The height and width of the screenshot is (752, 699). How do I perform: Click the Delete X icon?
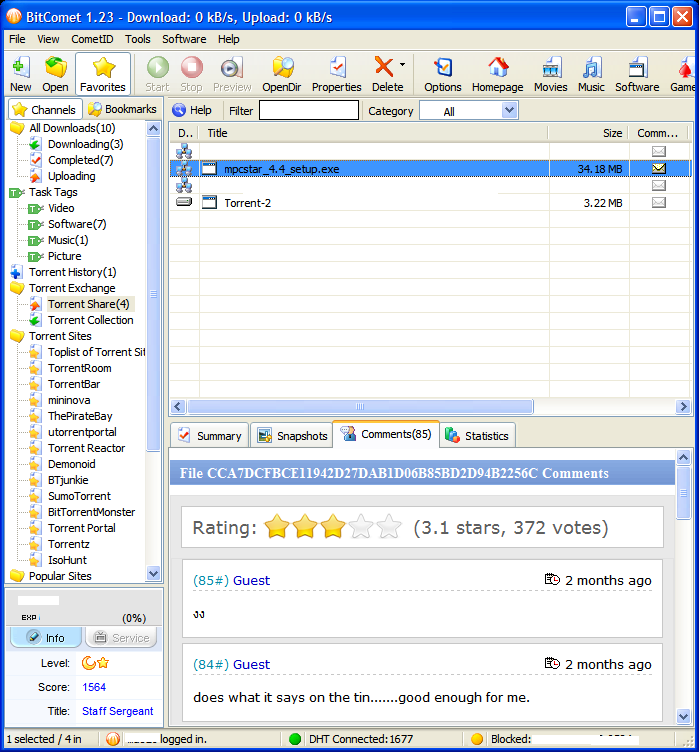tap(384, 67)
